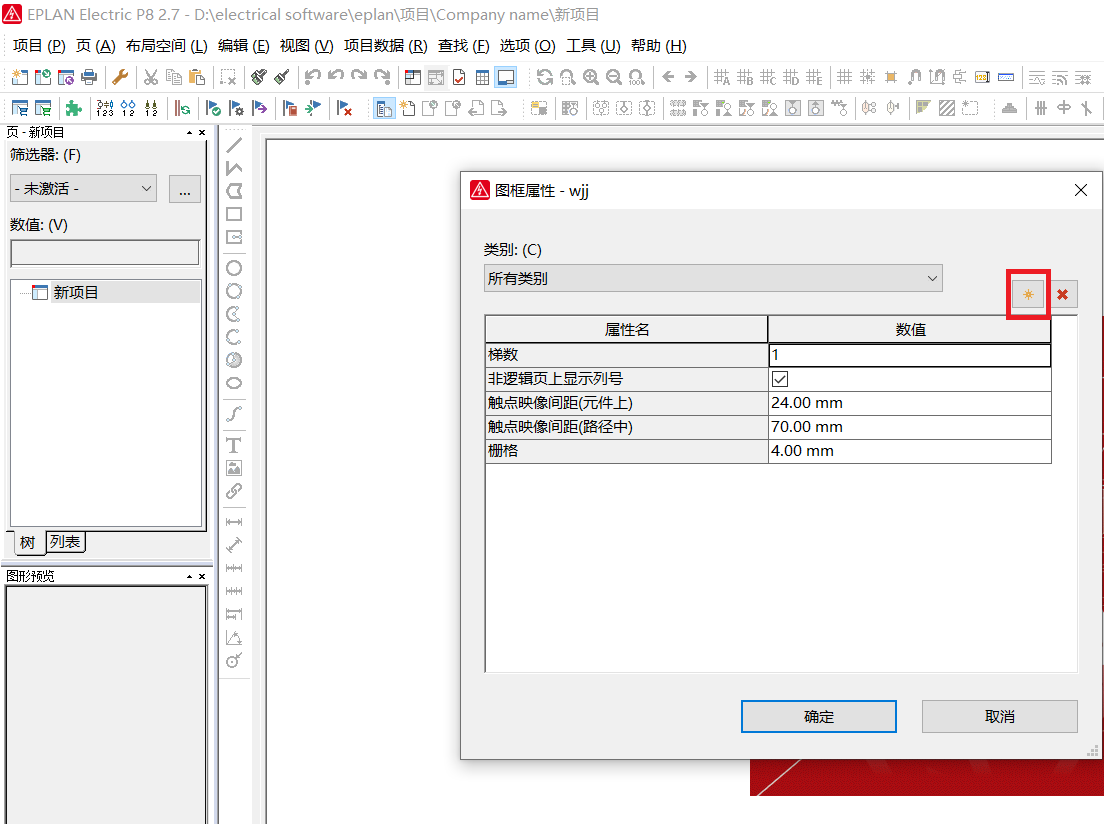1104x824 pixels.
Task: Click the 取消 button
Action: point(999,716)
